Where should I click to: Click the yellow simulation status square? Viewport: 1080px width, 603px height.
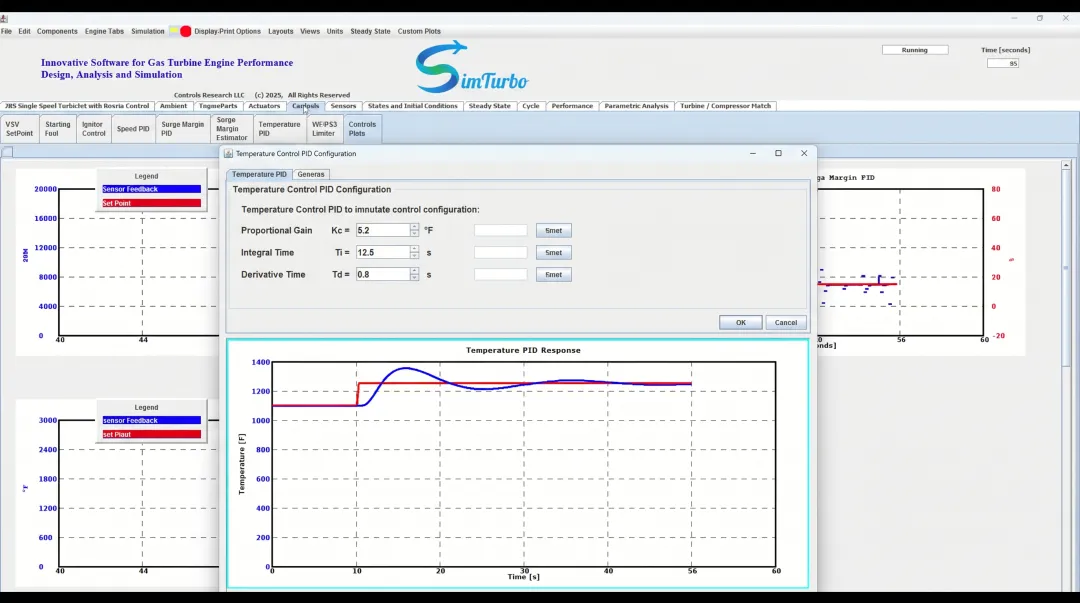(x=174, y=31)
